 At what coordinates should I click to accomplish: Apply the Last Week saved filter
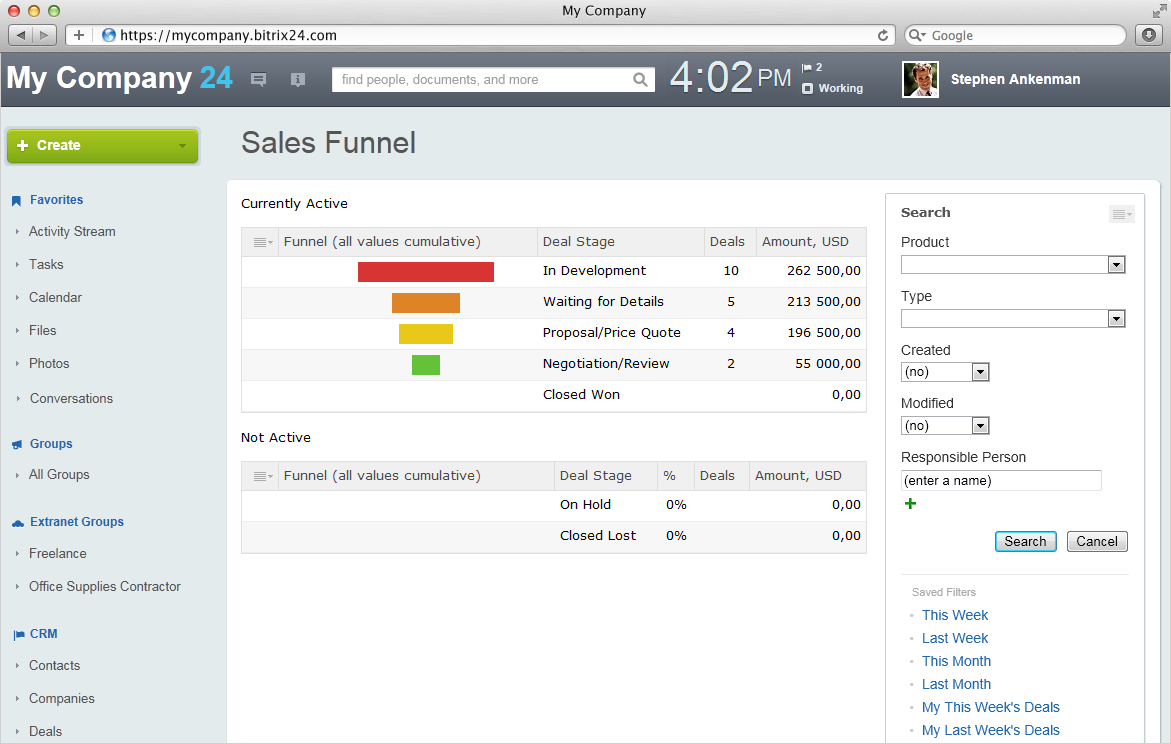[954, 639]
